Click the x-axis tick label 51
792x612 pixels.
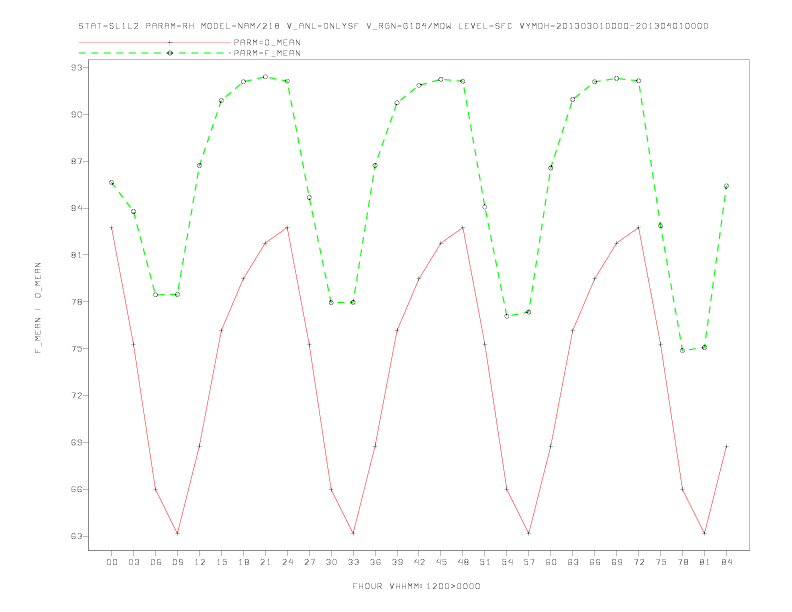click(x=485, y=562)
